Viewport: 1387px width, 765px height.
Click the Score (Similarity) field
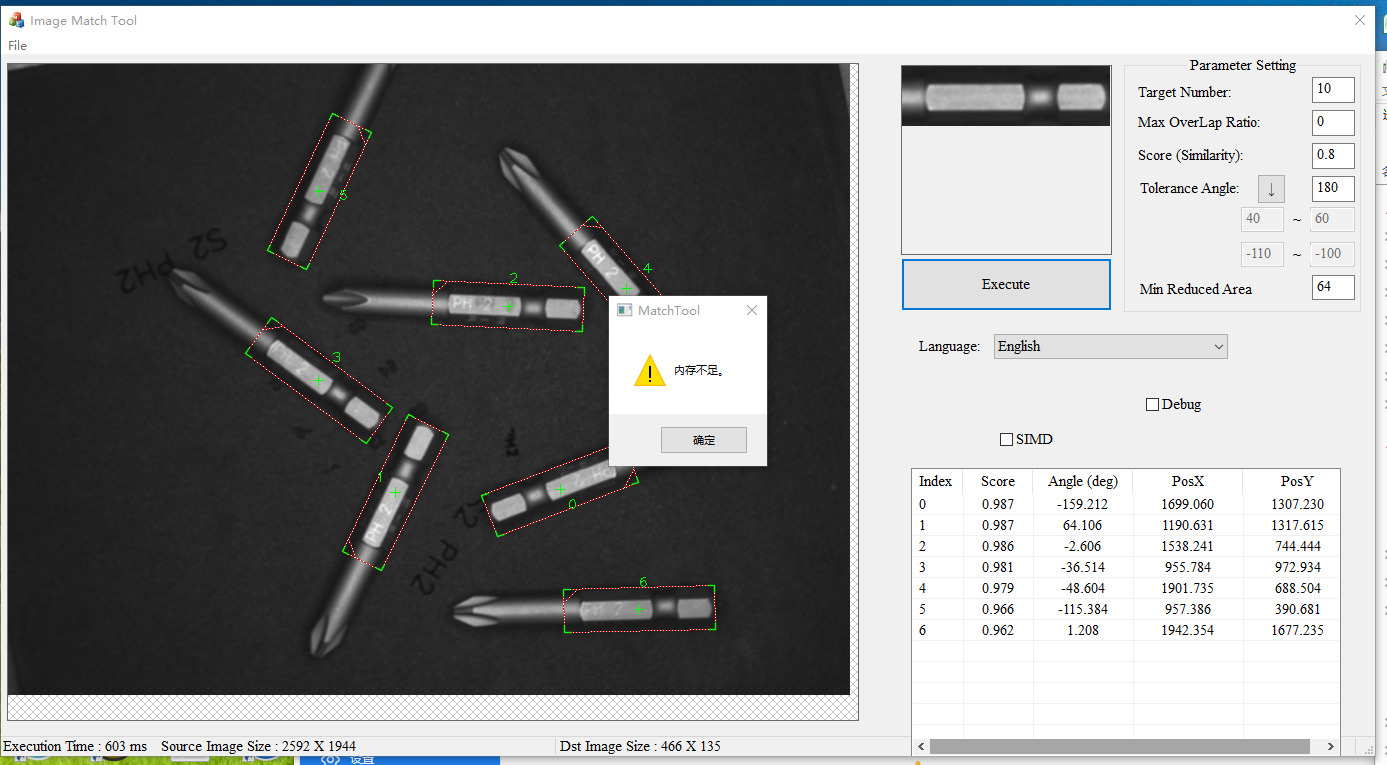pos(1333,155)
